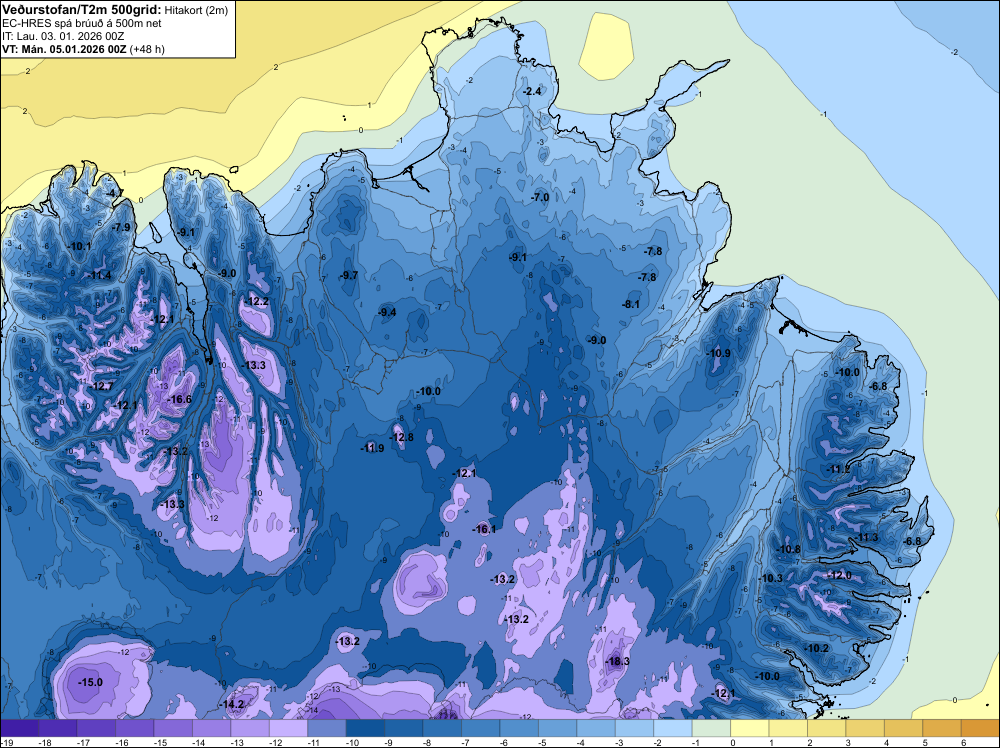
Task: Click the -11.9 temperature value
Action: 372,448
